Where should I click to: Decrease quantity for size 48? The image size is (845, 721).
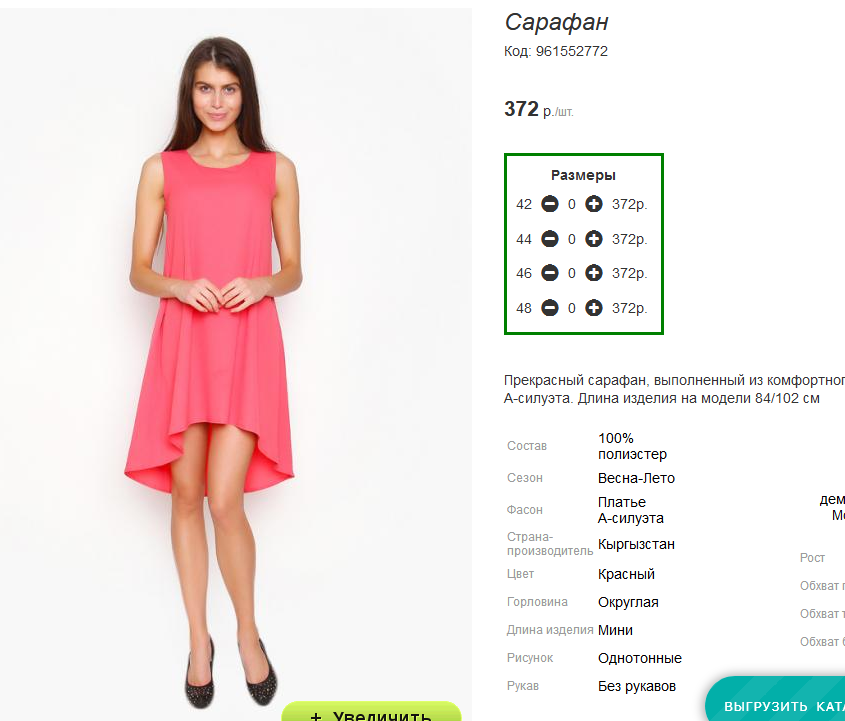(x=550, y=308)
